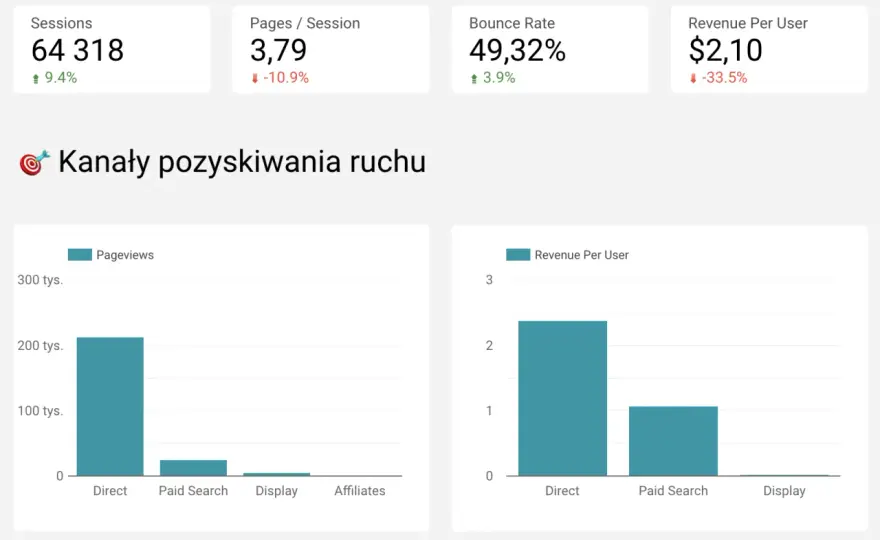Click the Pages / Session scorecard label
The image size is (880, 540).
[x=305, y=23]
